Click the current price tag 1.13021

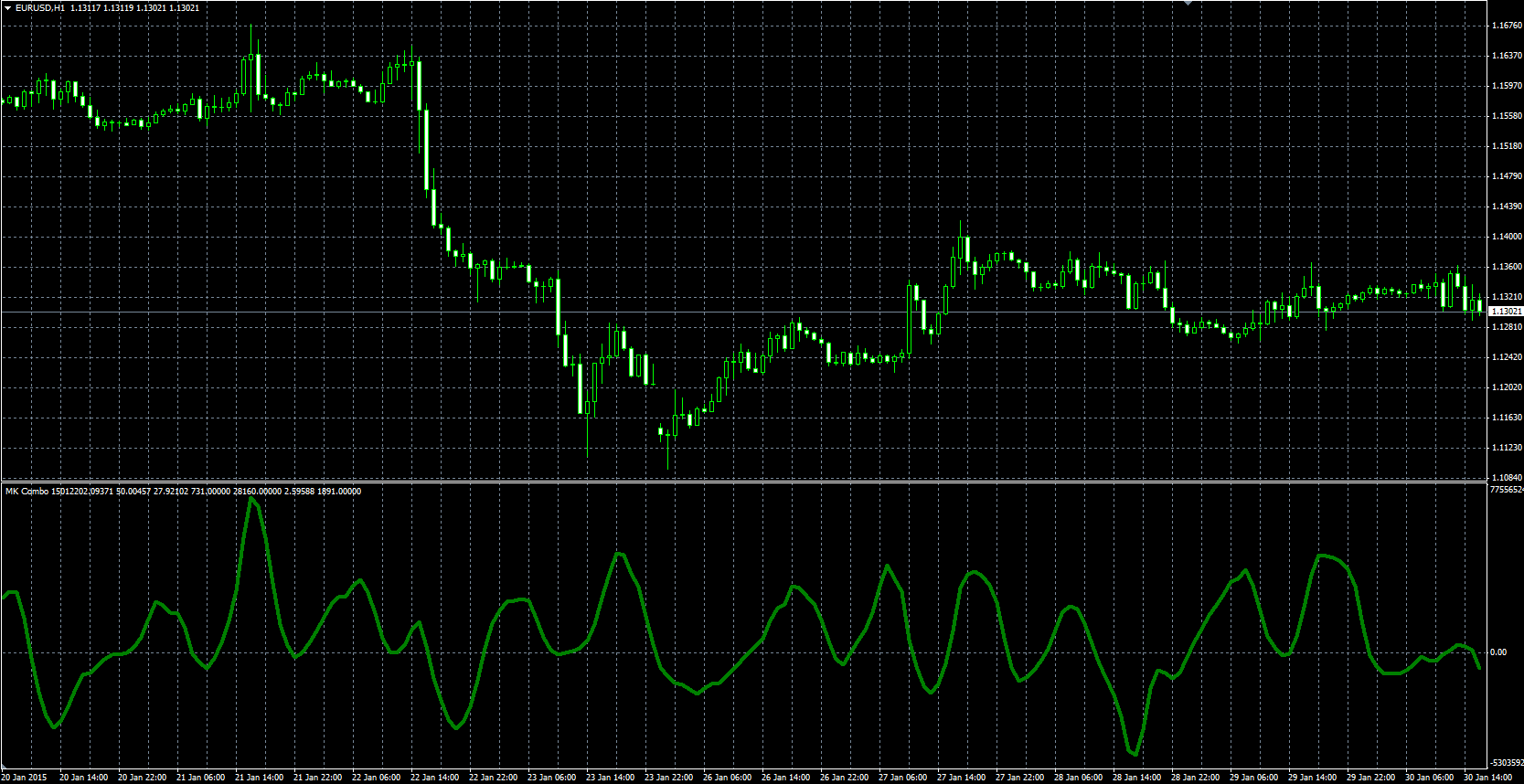(1506, 312)
